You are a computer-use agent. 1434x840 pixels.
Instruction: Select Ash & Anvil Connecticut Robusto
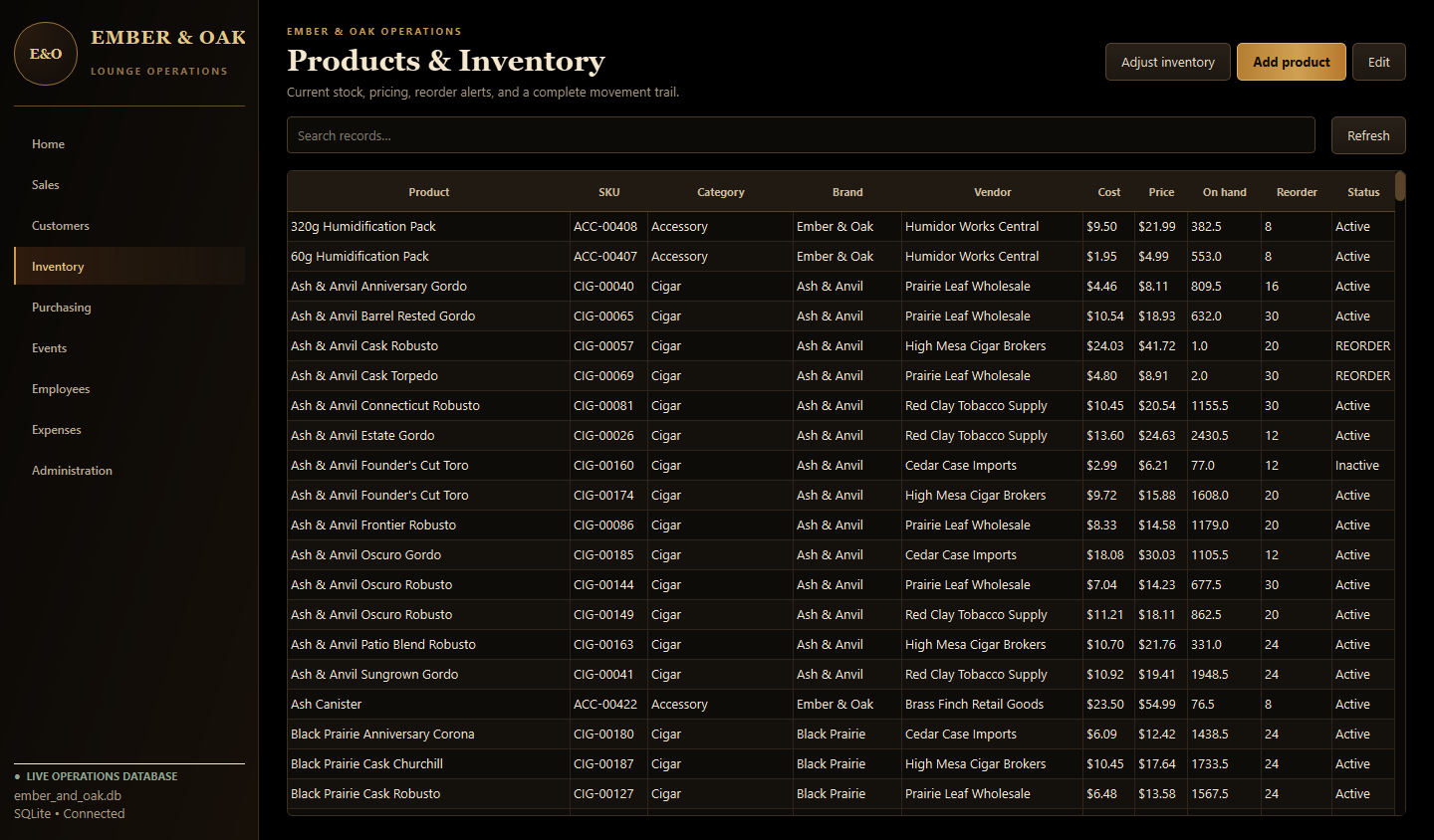click(x=841, y=406)
